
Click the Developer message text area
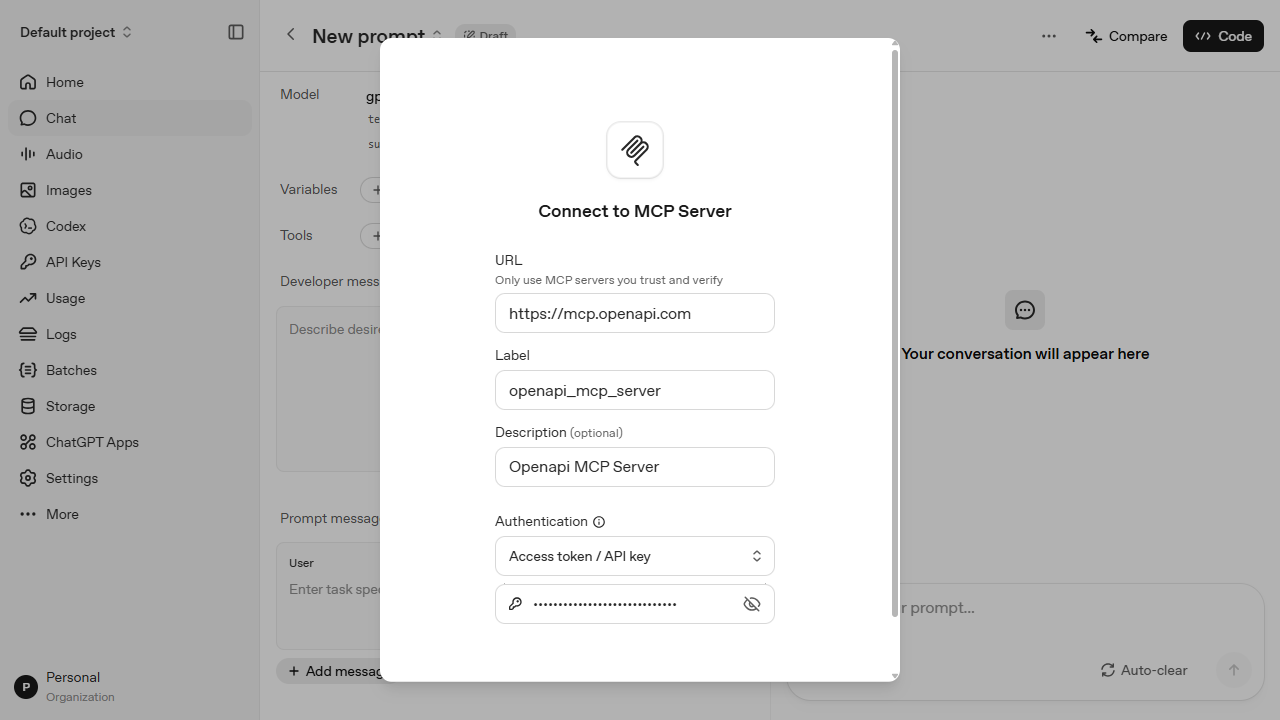click(x=328, y=389)
